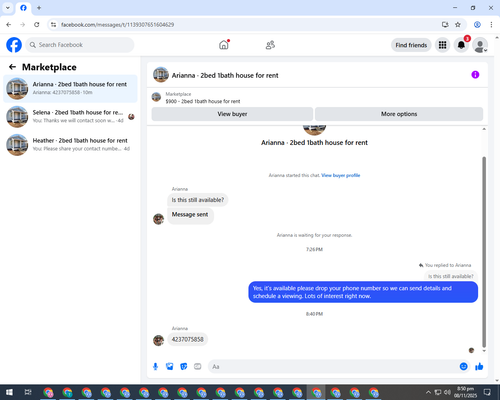
Task: Choose a GIF icon
Action: (x=198, y=367)
